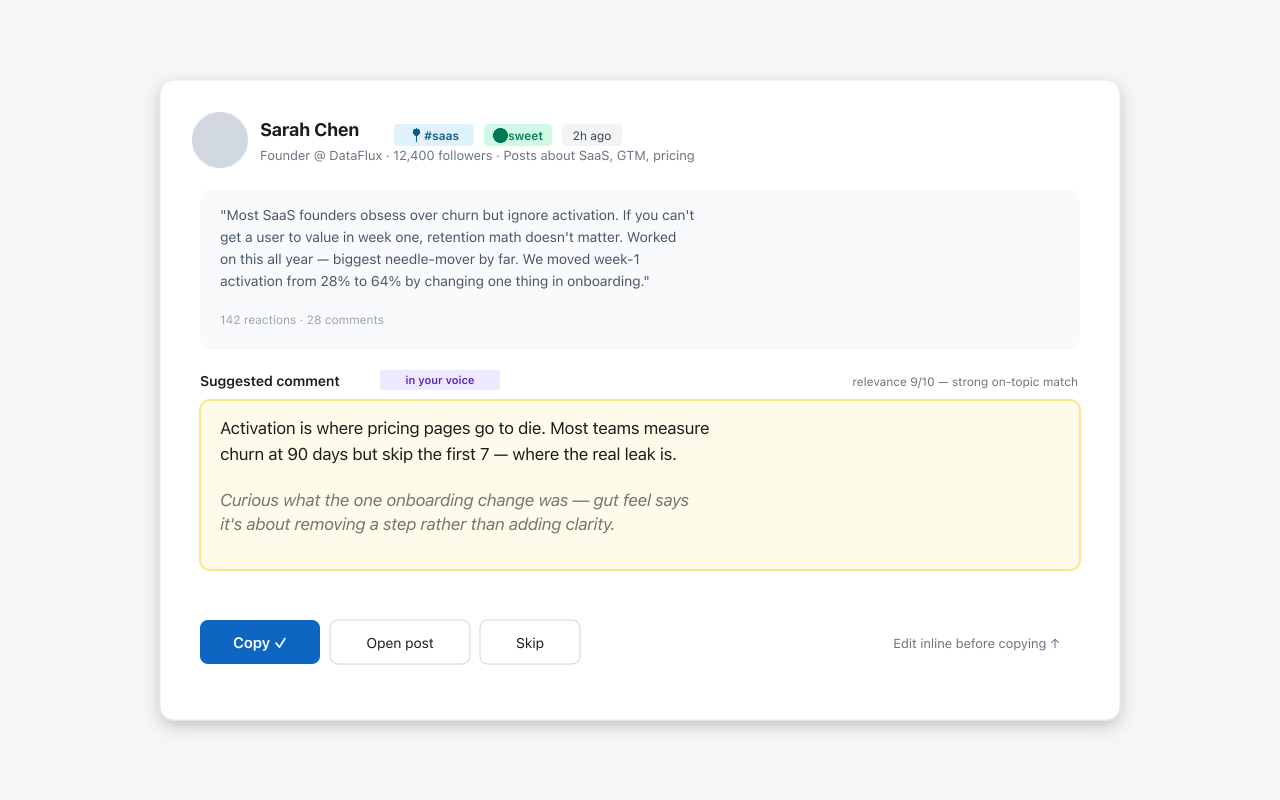Click inside the yellow suggested comment box
The width and height of the screenshot is (1280, 800).
click(x=640, y=485)
